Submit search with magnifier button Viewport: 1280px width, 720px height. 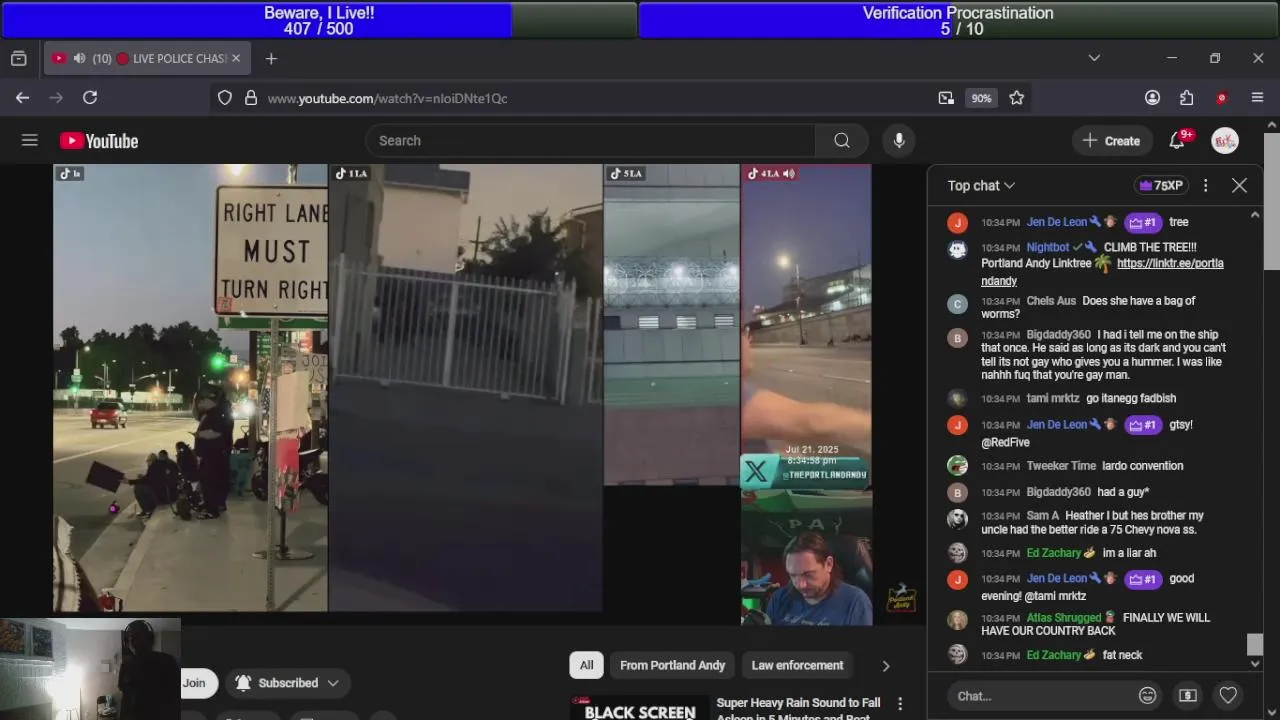[842, 141]
